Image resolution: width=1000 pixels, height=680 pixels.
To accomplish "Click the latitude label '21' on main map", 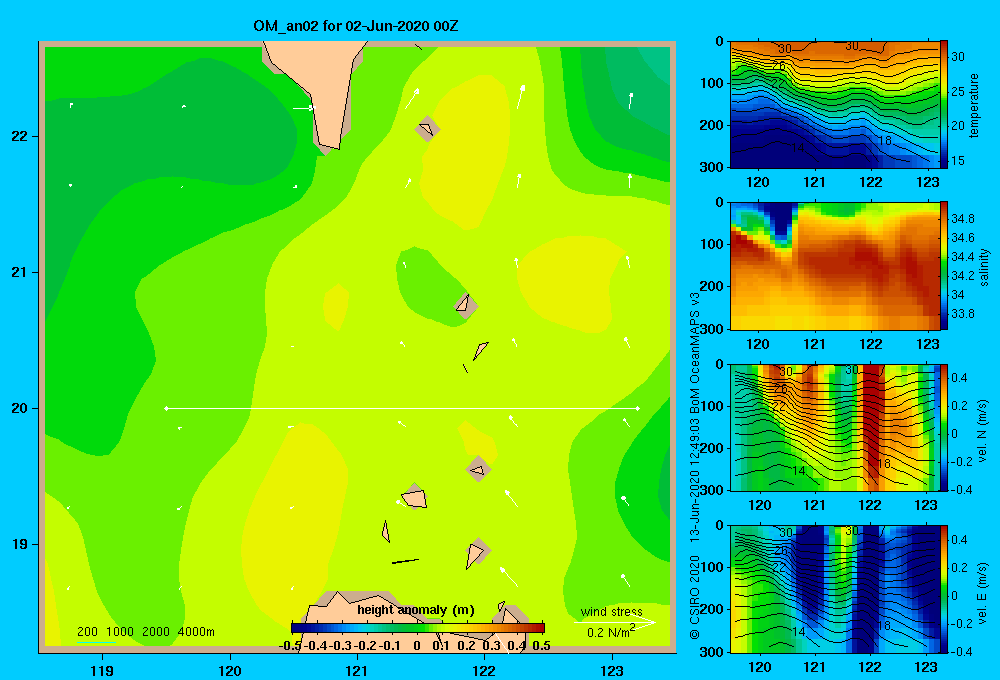I will 20,272.
